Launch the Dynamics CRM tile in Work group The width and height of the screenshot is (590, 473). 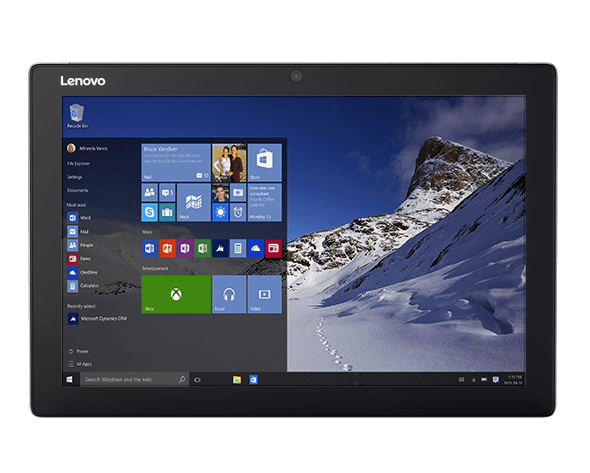(220, 248)
